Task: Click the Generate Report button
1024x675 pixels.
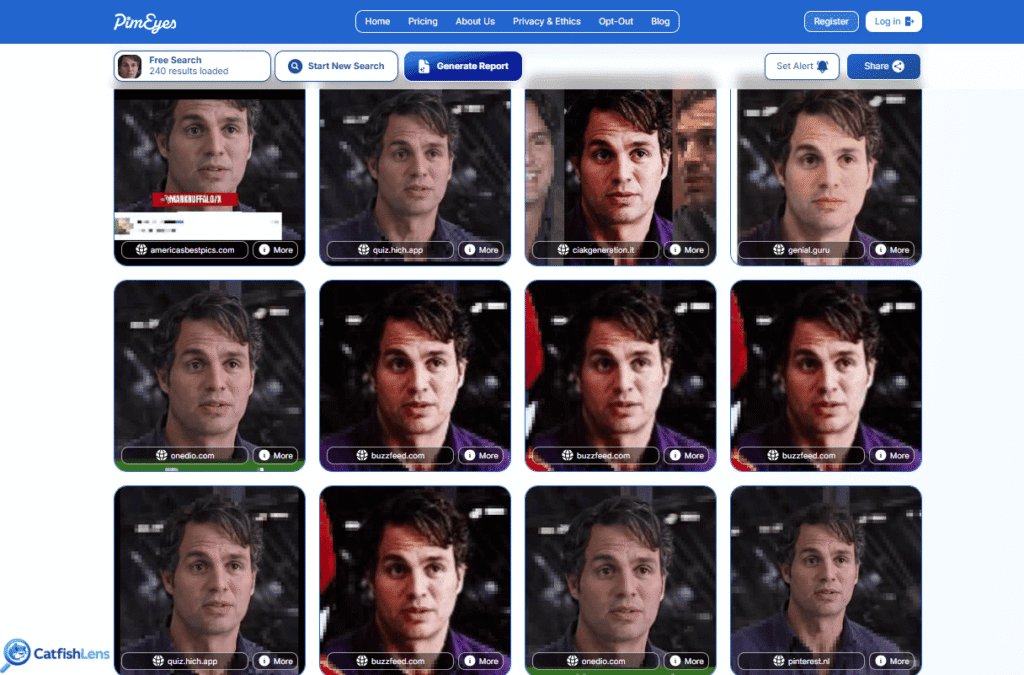Action: pyautogui.click(x=463, y=66)
